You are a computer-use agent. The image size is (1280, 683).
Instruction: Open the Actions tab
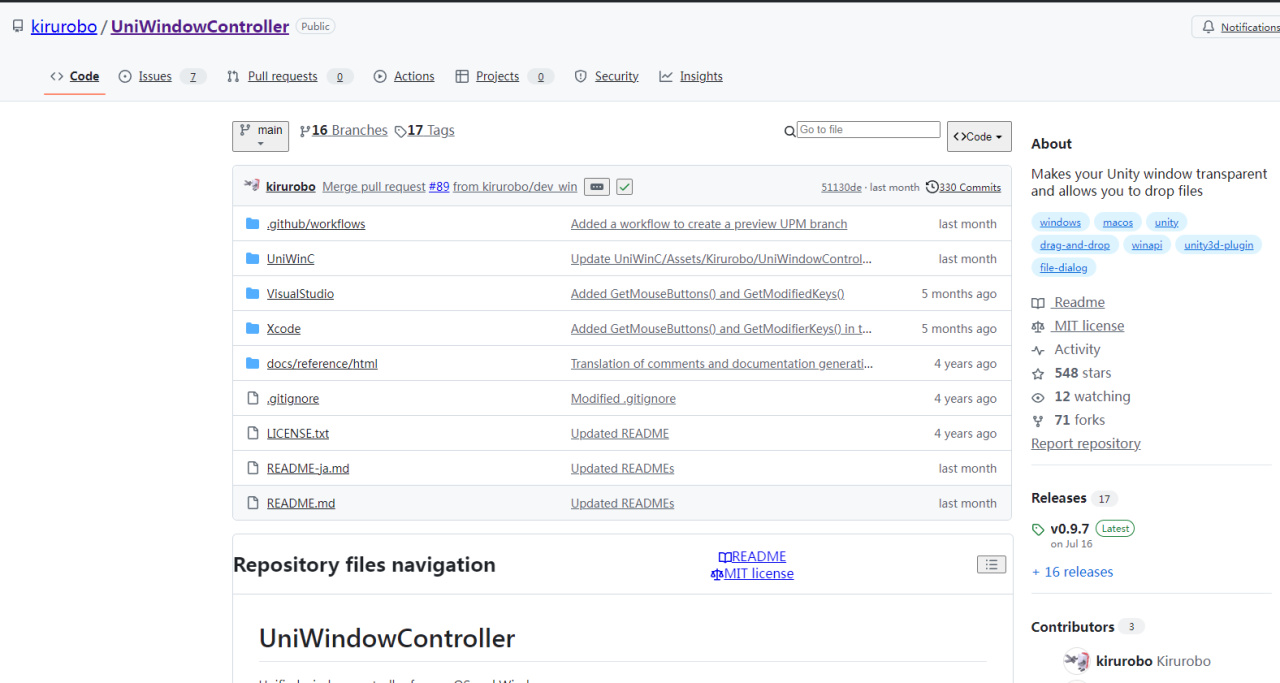[404, 76]
